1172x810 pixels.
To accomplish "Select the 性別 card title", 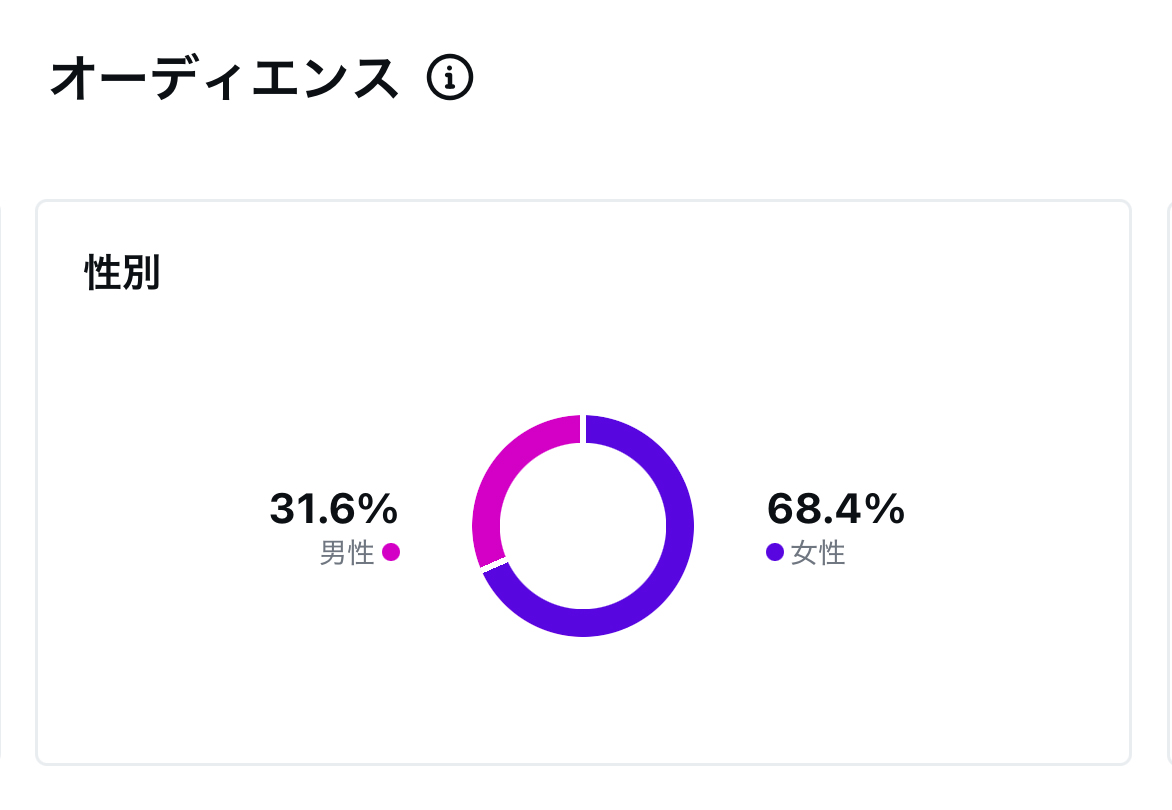I will pyautogui.click(x=123, y=272).
